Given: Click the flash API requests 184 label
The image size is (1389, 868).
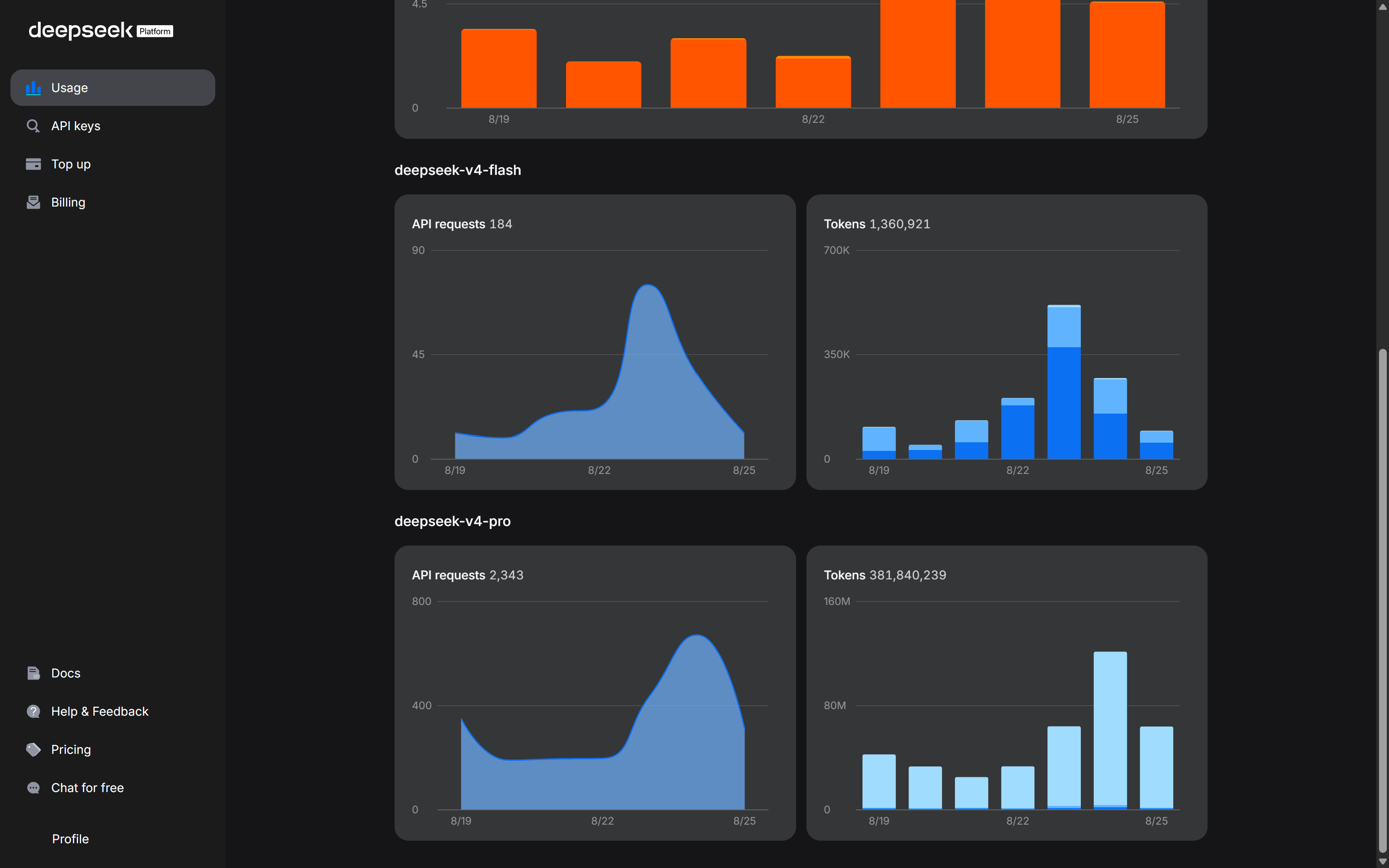Looking at the screenshot, I should (462, 224).
